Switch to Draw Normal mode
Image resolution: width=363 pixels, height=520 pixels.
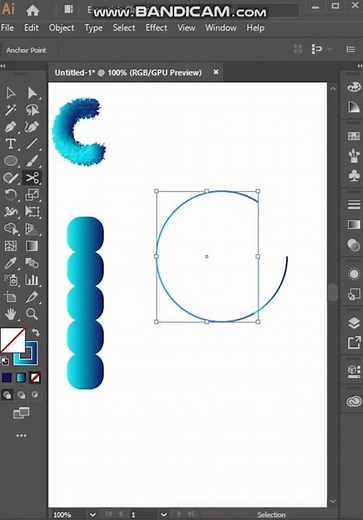(x=7, y=395)
